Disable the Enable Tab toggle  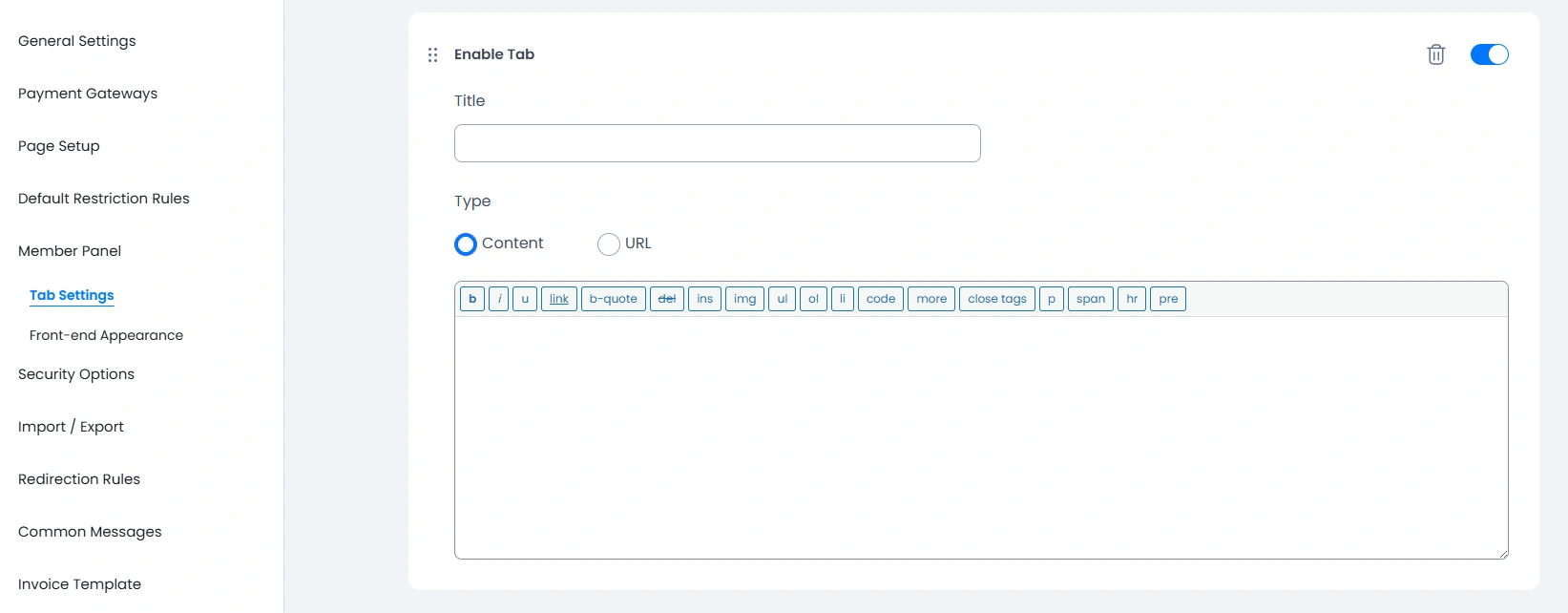(1488, 54)
